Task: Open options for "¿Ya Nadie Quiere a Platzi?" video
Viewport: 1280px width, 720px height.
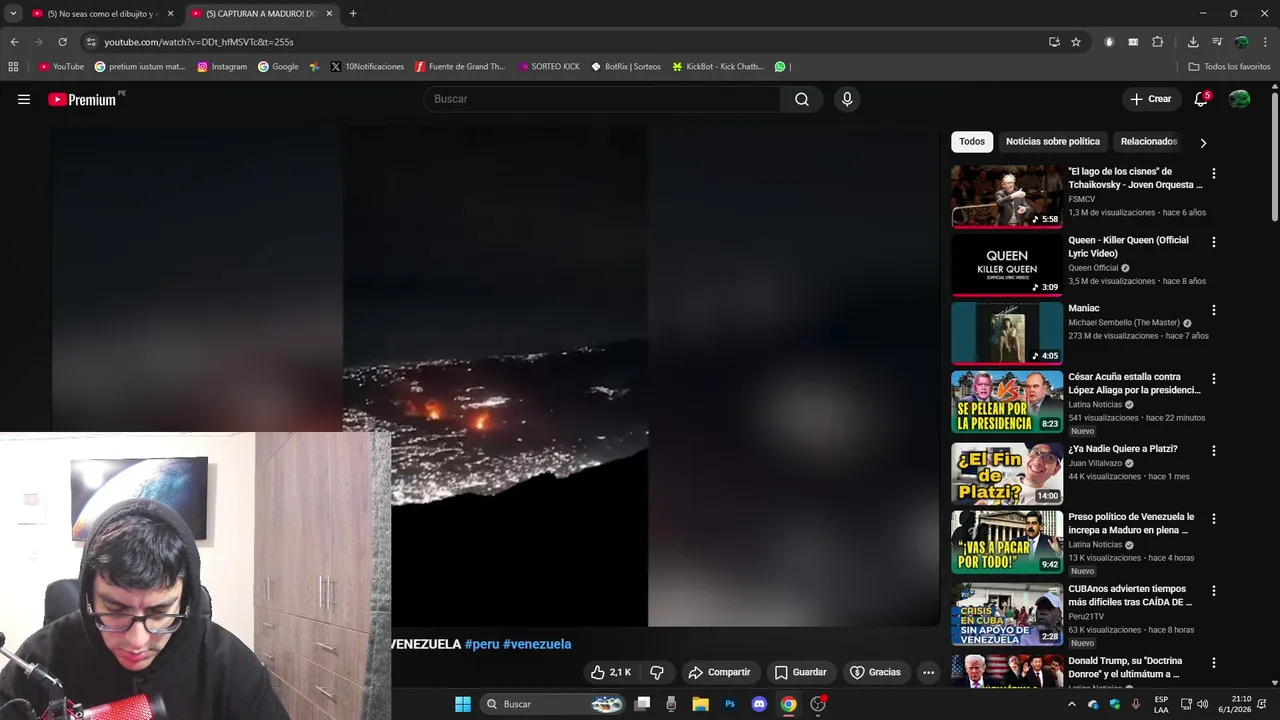Action: (x=1214, y=451)
